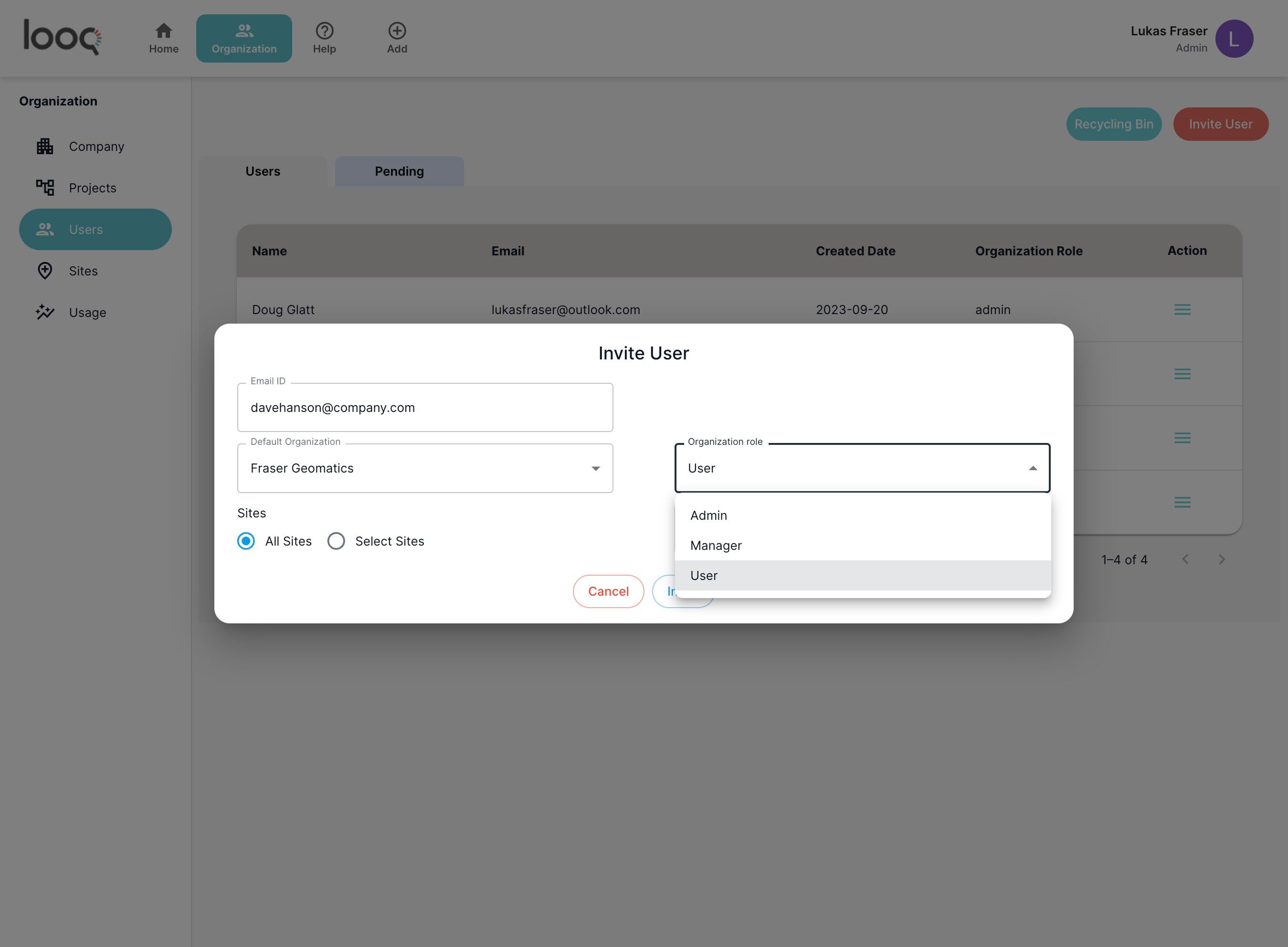This screenshot has height=947, width=1288.
Task: Expand the Default Organization dropdown
Action: point(596,468)
